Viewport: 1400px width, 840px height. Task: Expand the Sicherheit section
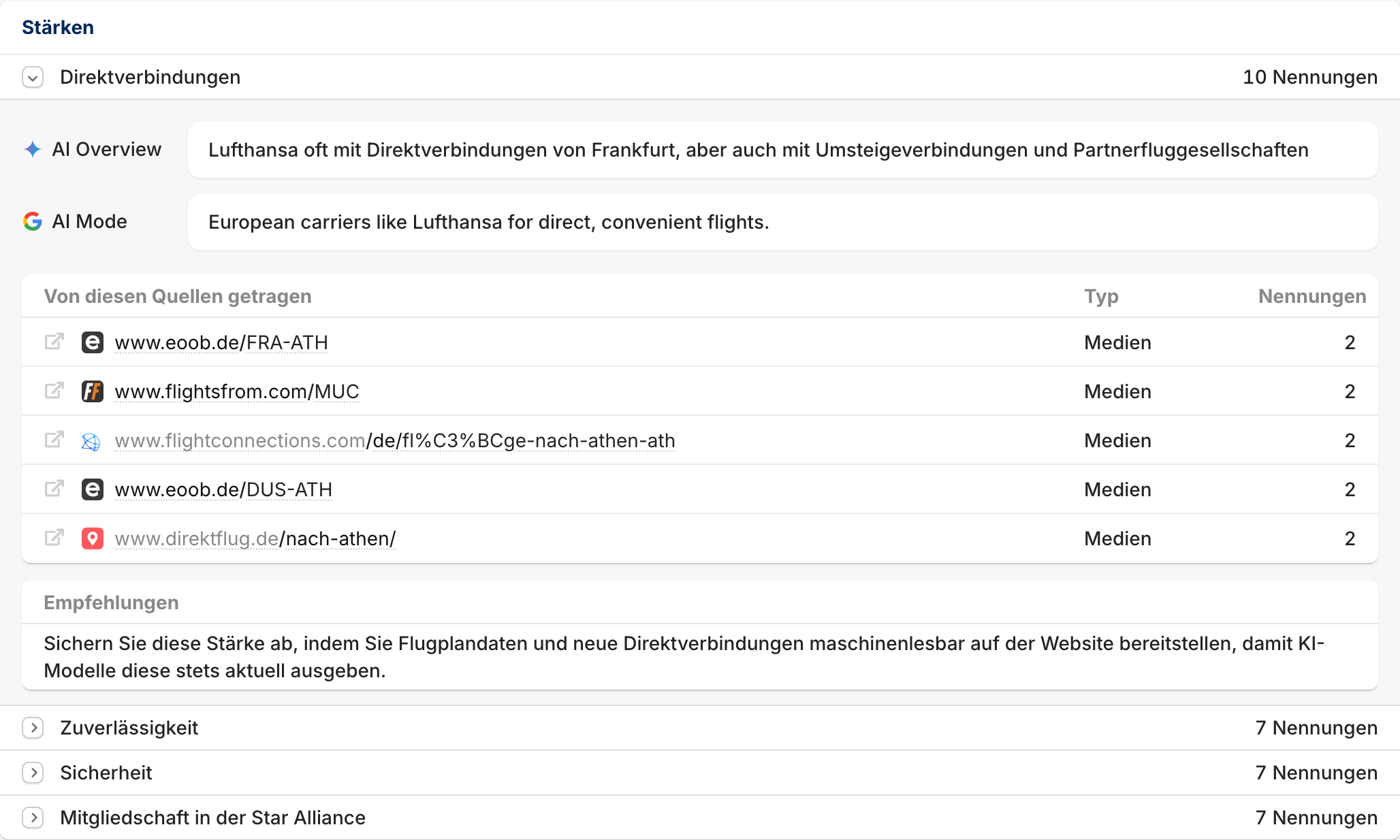point(33,773)
